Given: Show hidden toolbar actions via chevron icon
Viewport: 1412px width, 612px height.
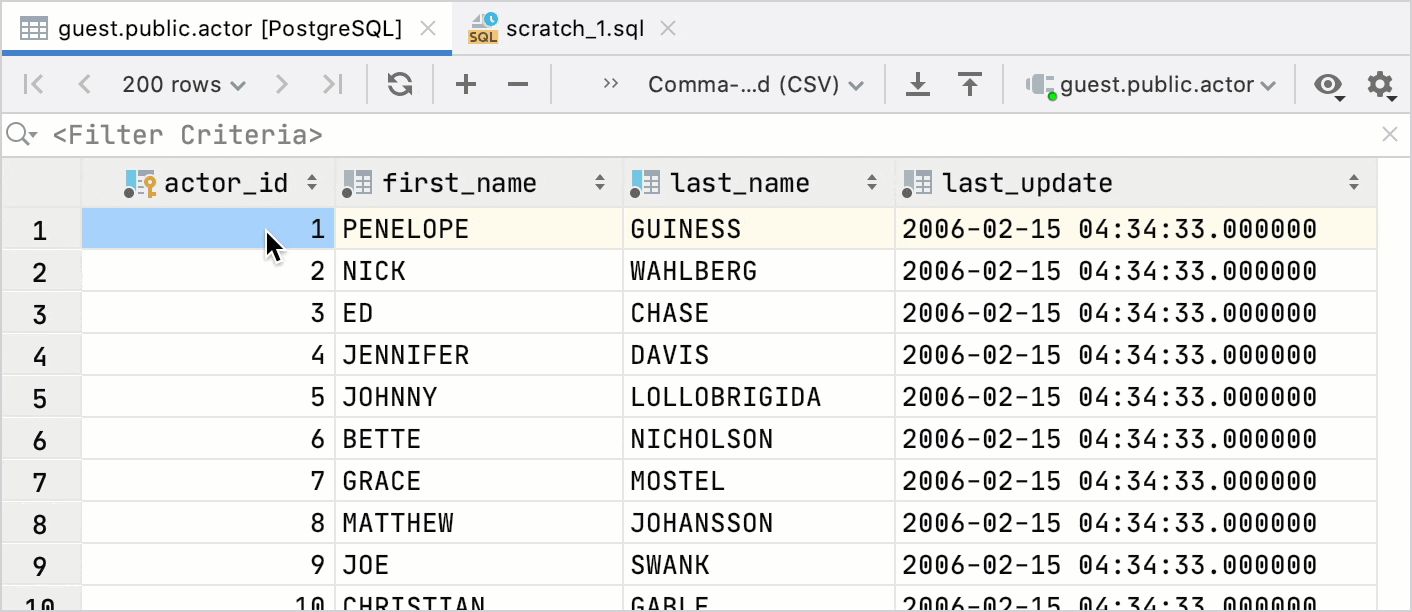Looking at the screenshot, I should click(610, 84).
